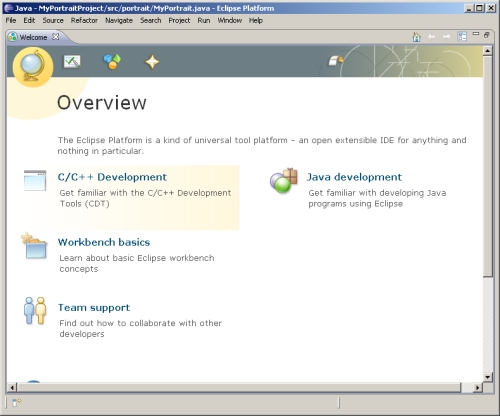The height and width of the screenshot is (416, 500).
Task: Click the Team support people icon
Action: pos(35,310)
